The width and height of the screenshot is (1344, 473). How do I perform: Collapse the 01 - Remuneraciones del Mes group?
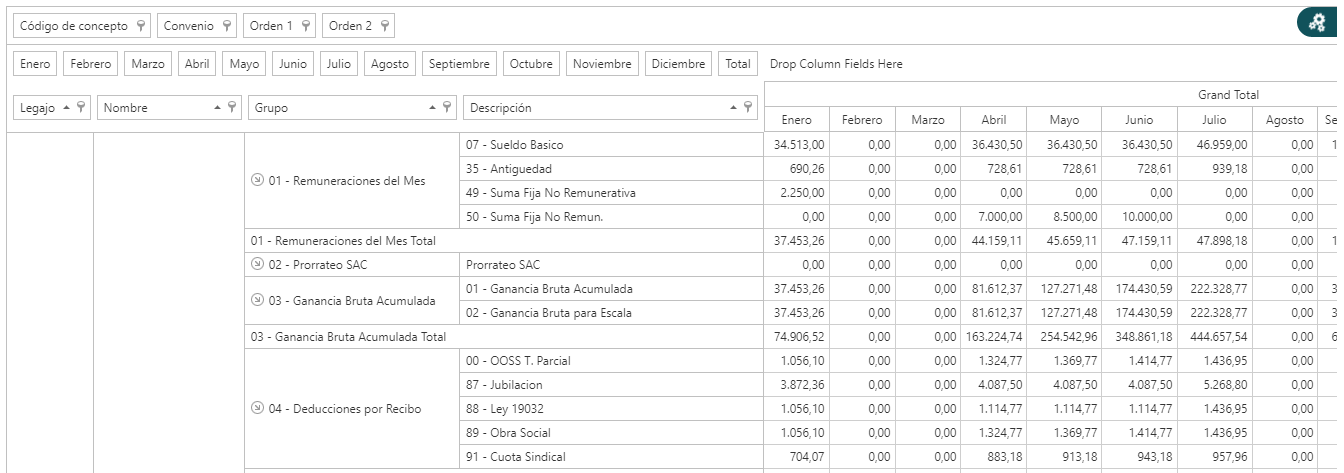click(x=257, y=180)
